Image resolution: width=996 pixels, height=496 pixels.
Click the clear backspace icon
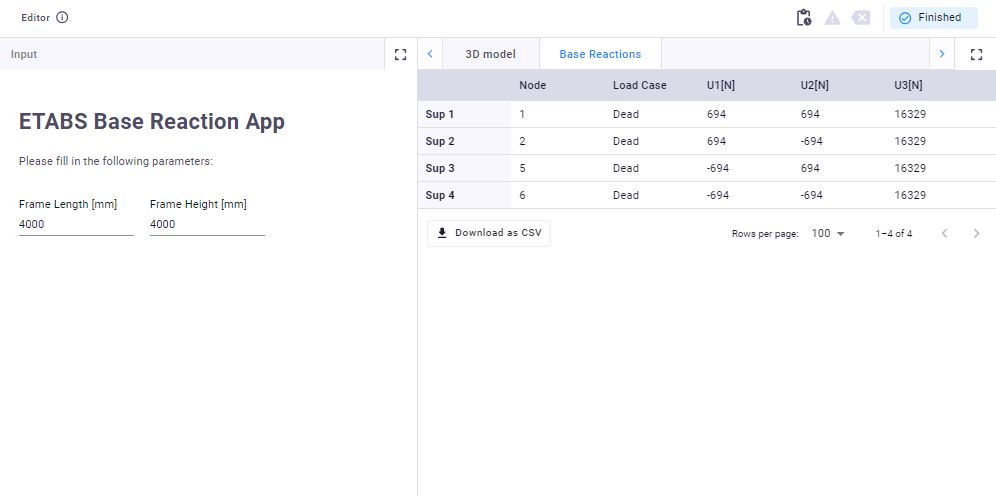pyautogui.click(x=861, y=18)
